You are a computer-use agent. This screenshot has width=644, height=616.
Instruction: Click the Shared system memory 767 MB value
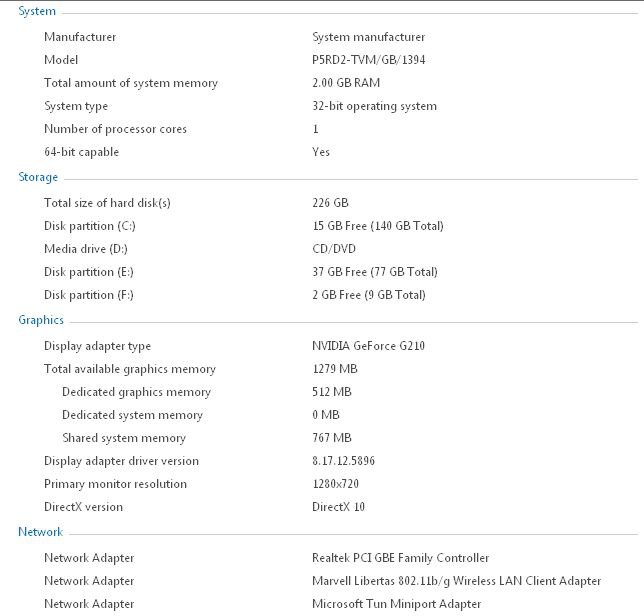(332, 438)
